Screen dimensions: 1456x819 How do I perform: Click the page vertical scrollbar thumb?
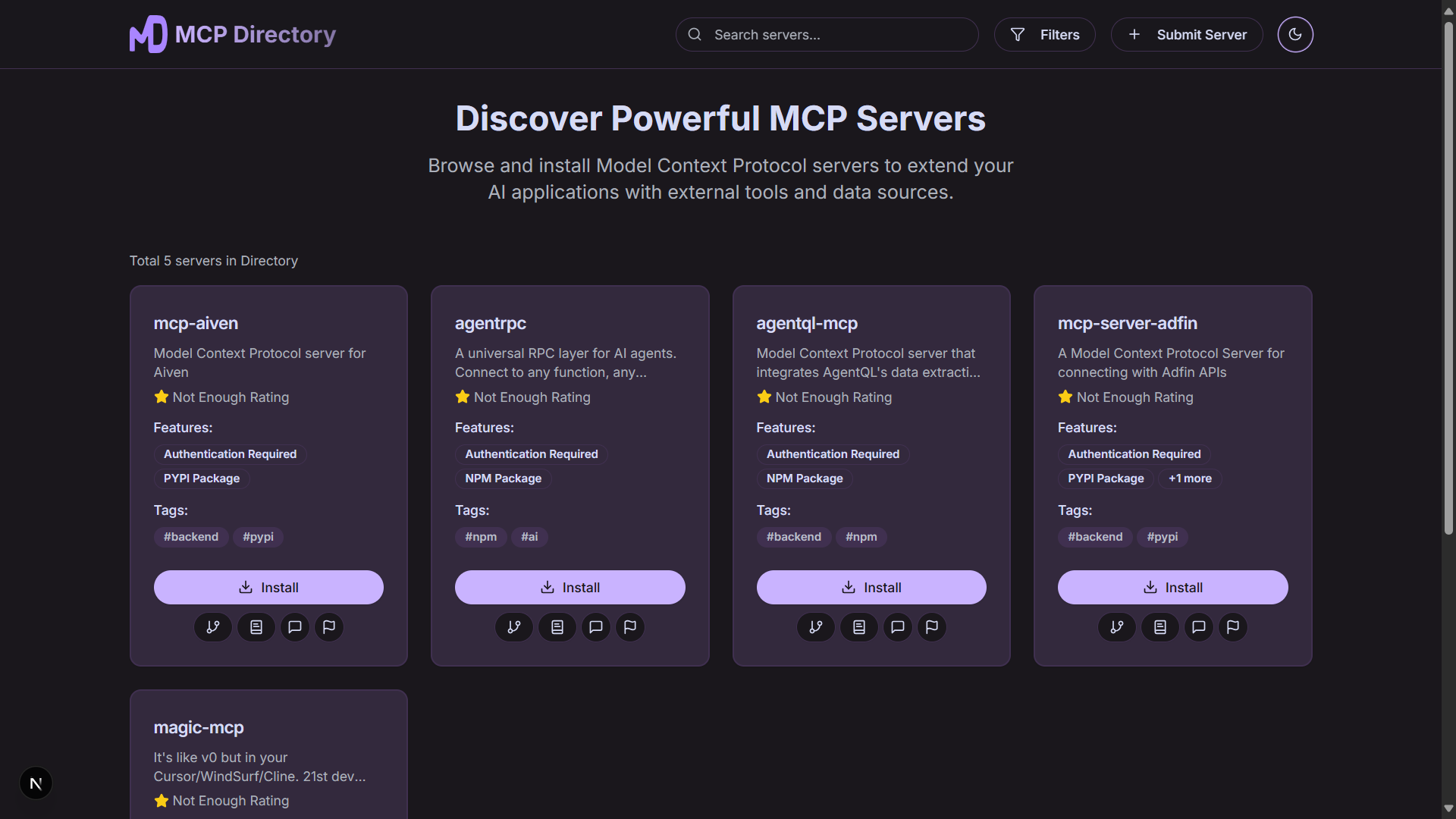tap(1448, 277)
